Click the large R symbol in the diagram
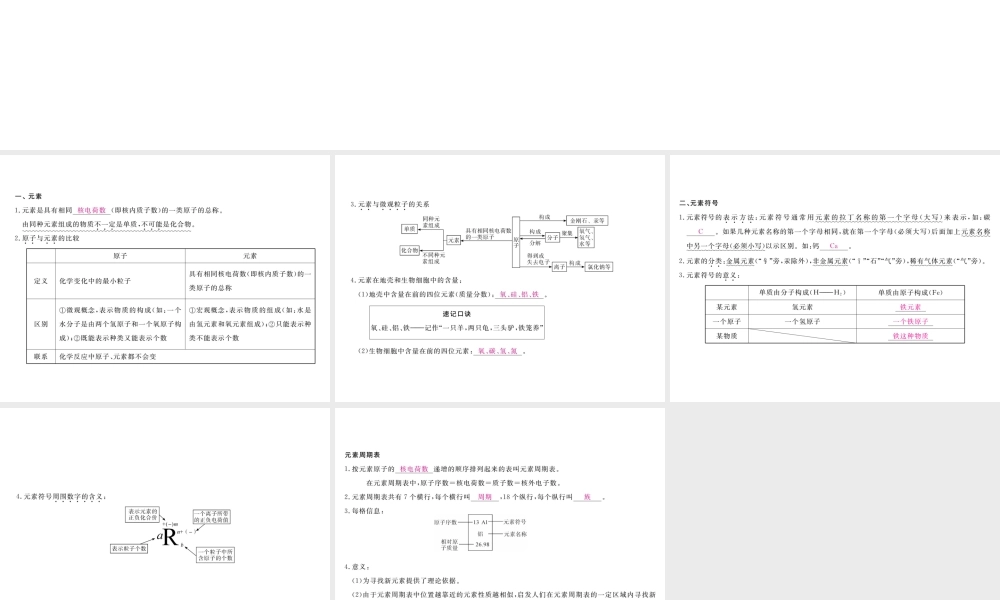Viewport: 1000px width, 600px height. (x=170, y=538)
